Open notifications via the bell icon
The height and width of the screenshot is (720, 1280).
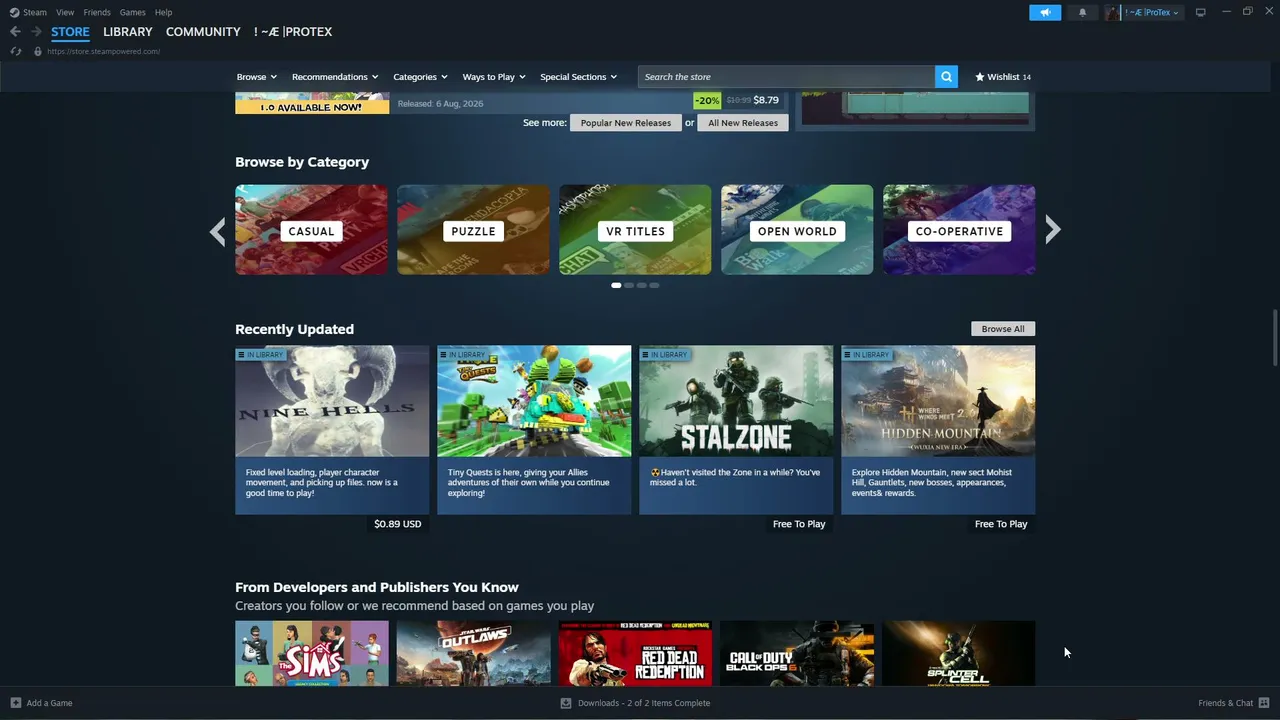[1082, 12]
